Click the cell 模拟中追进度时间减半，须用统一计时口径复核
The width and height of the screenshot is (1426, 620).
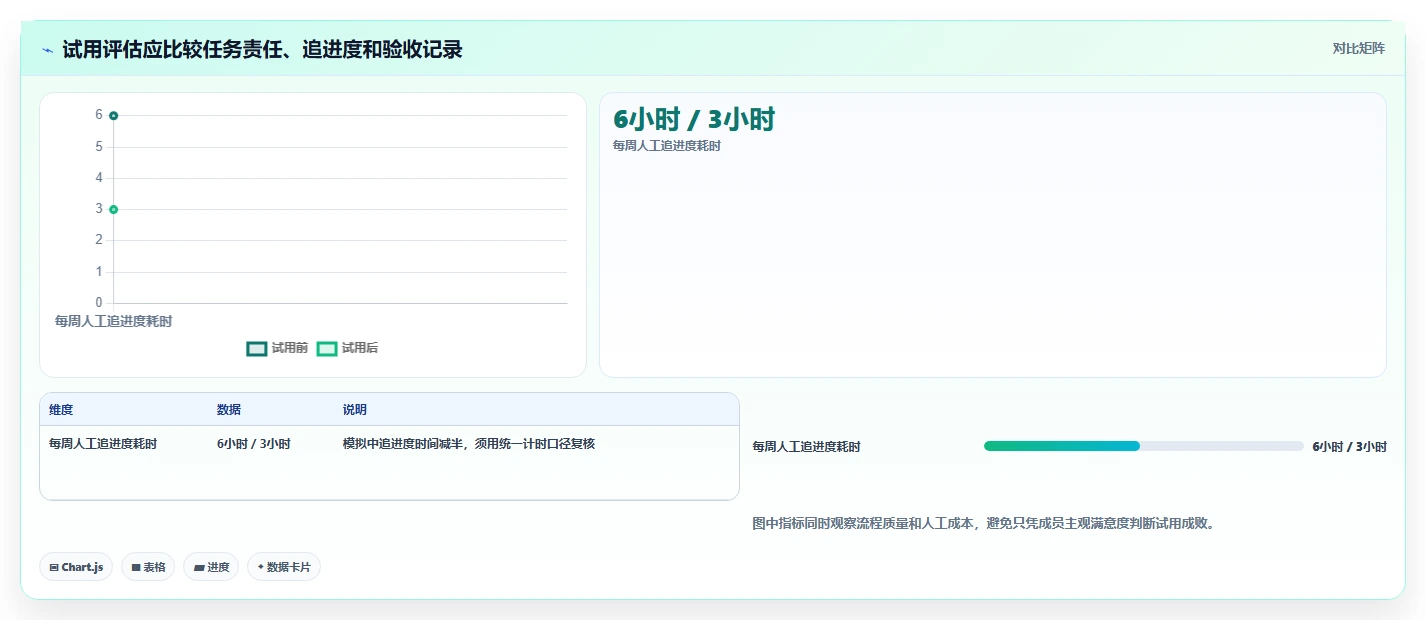[469, 443]
